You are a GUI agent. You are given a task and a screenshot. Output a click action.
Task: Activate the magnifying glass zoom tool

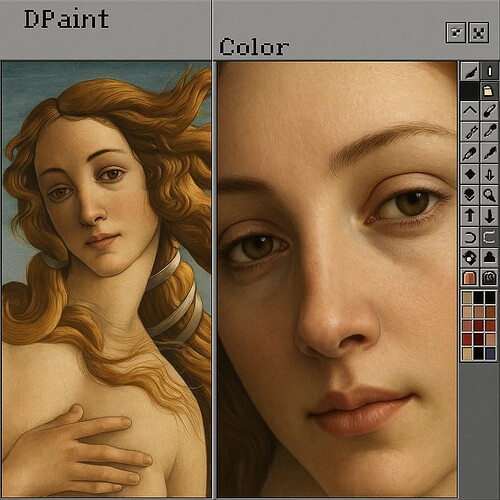[x=489, y=195]
